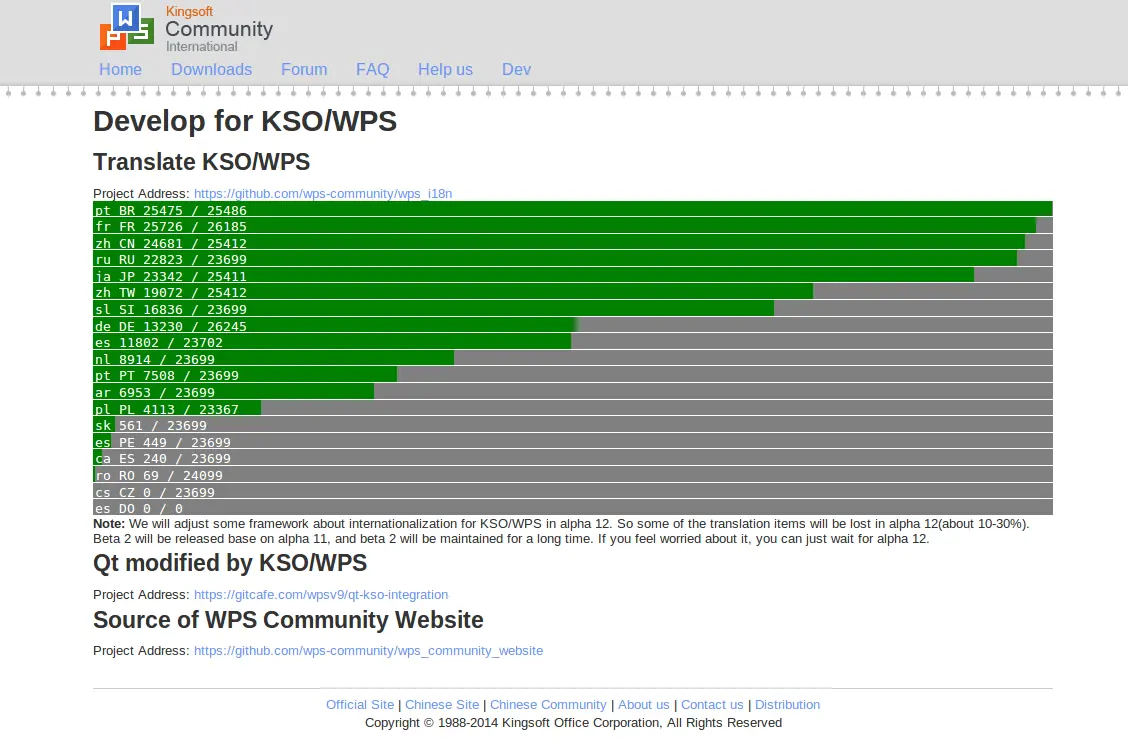
Task: Click the pl PL 4113 / 23367 progress bar
Action: 573,408
